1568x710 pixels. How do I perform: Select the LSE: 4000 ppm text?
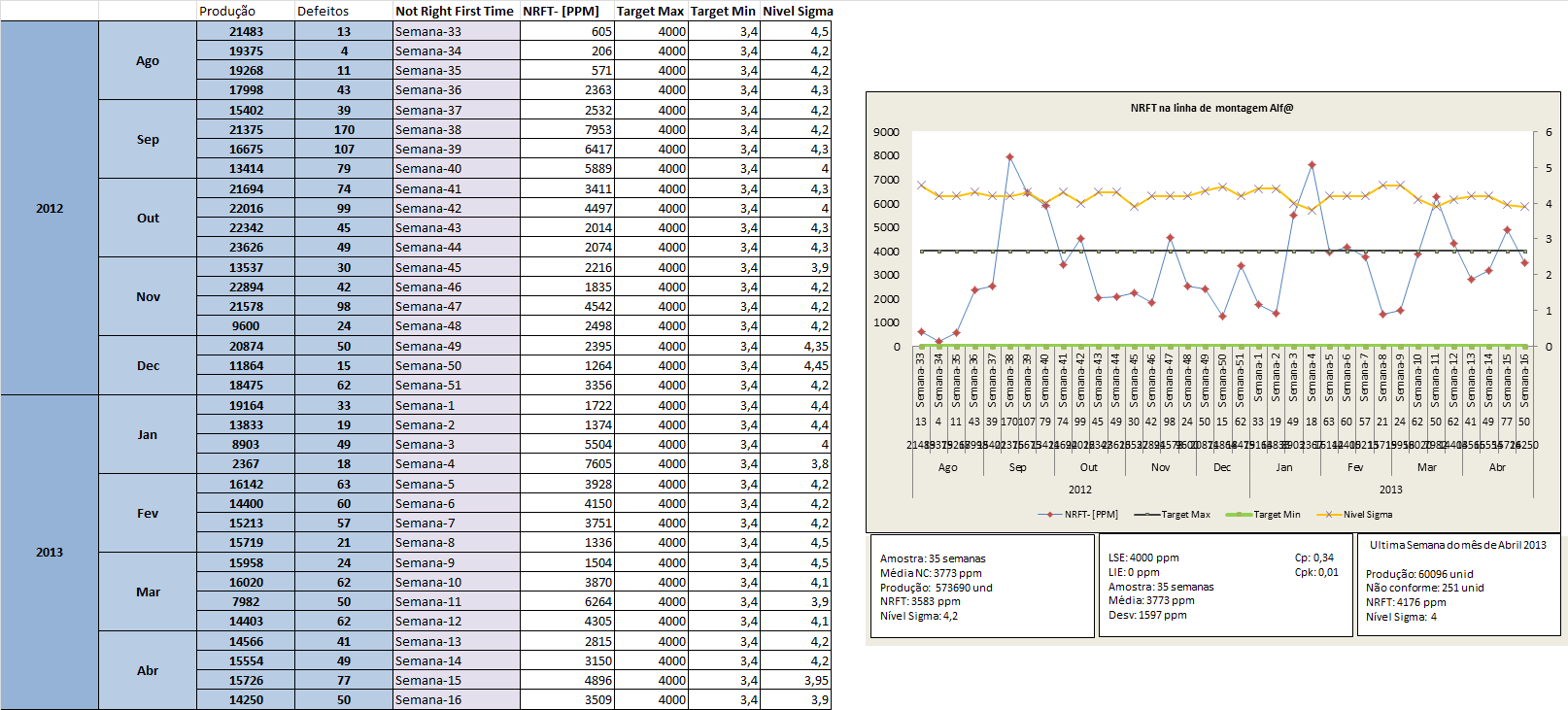pos(1143,558)
